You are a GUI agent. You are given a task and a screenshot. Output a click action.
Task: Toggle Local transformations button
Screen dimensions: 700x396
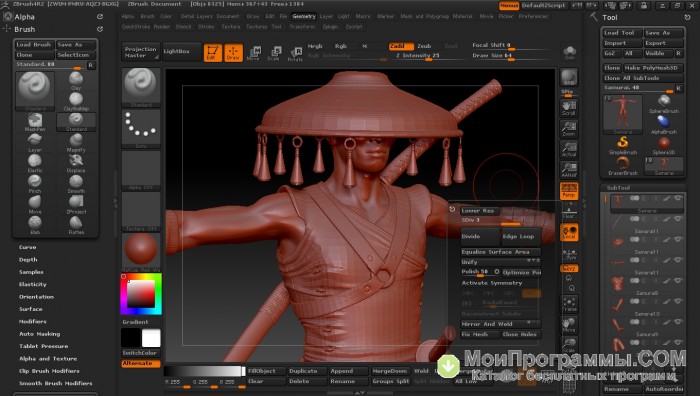[x=569, y=232]
